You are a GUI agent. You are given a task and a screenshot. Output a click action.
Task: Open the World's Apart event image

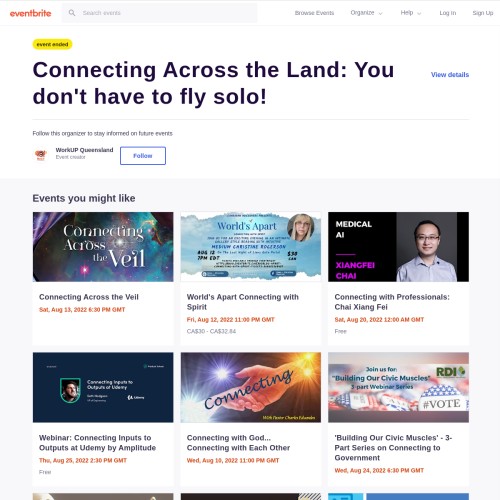point(251,247)
